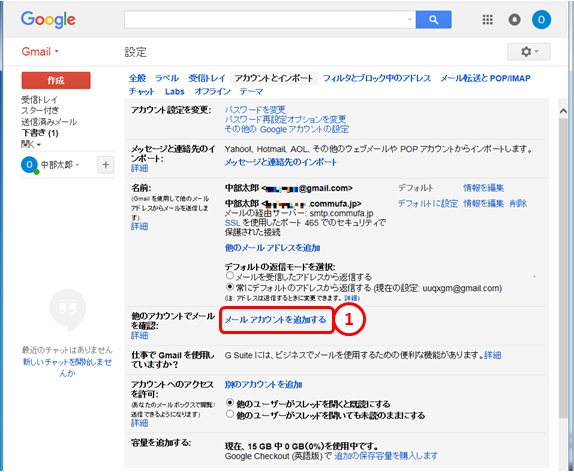This screenshot has width=574, height=472.
Task: Select 常にデフォルトのアドレスから返信する radio button
Action: pos(230,286)
